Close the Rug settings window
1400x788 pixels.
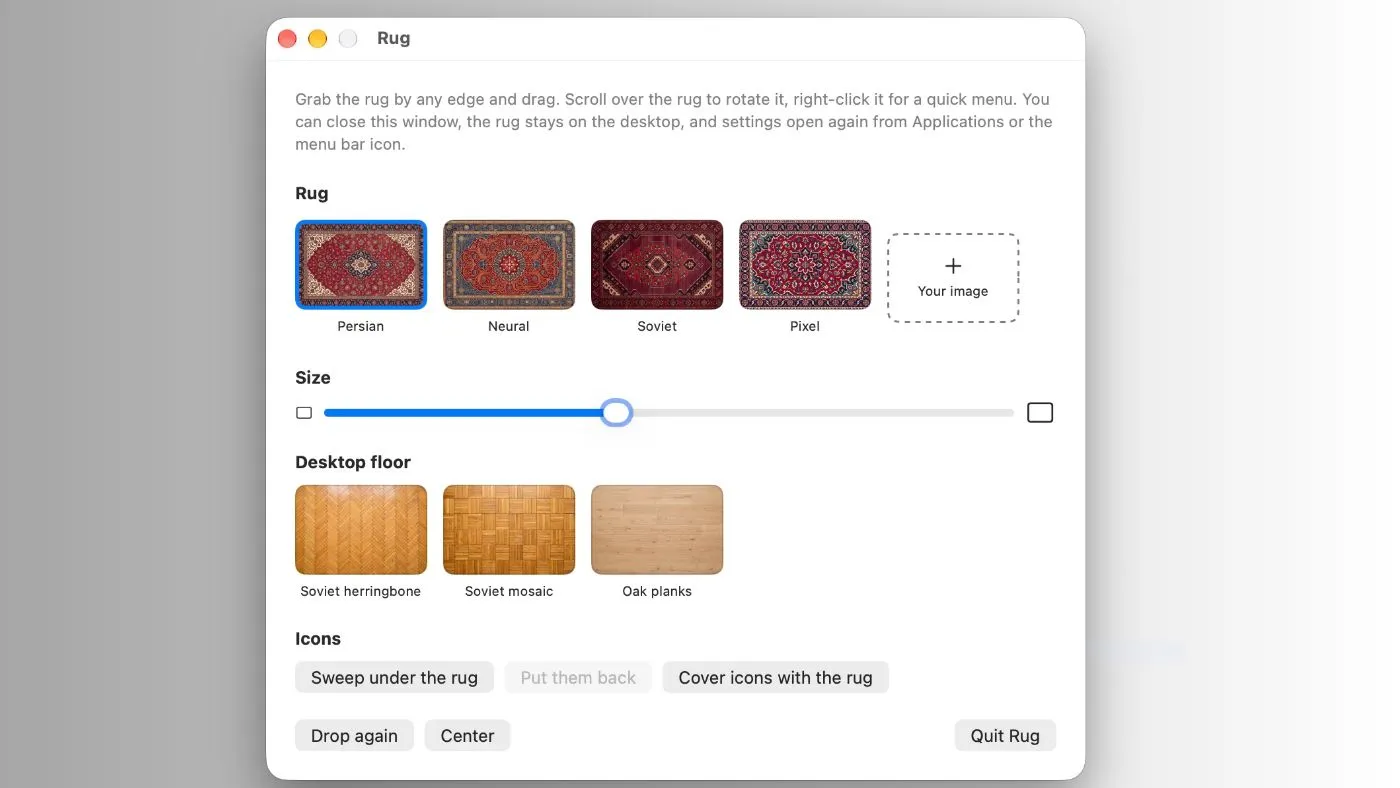287,39
